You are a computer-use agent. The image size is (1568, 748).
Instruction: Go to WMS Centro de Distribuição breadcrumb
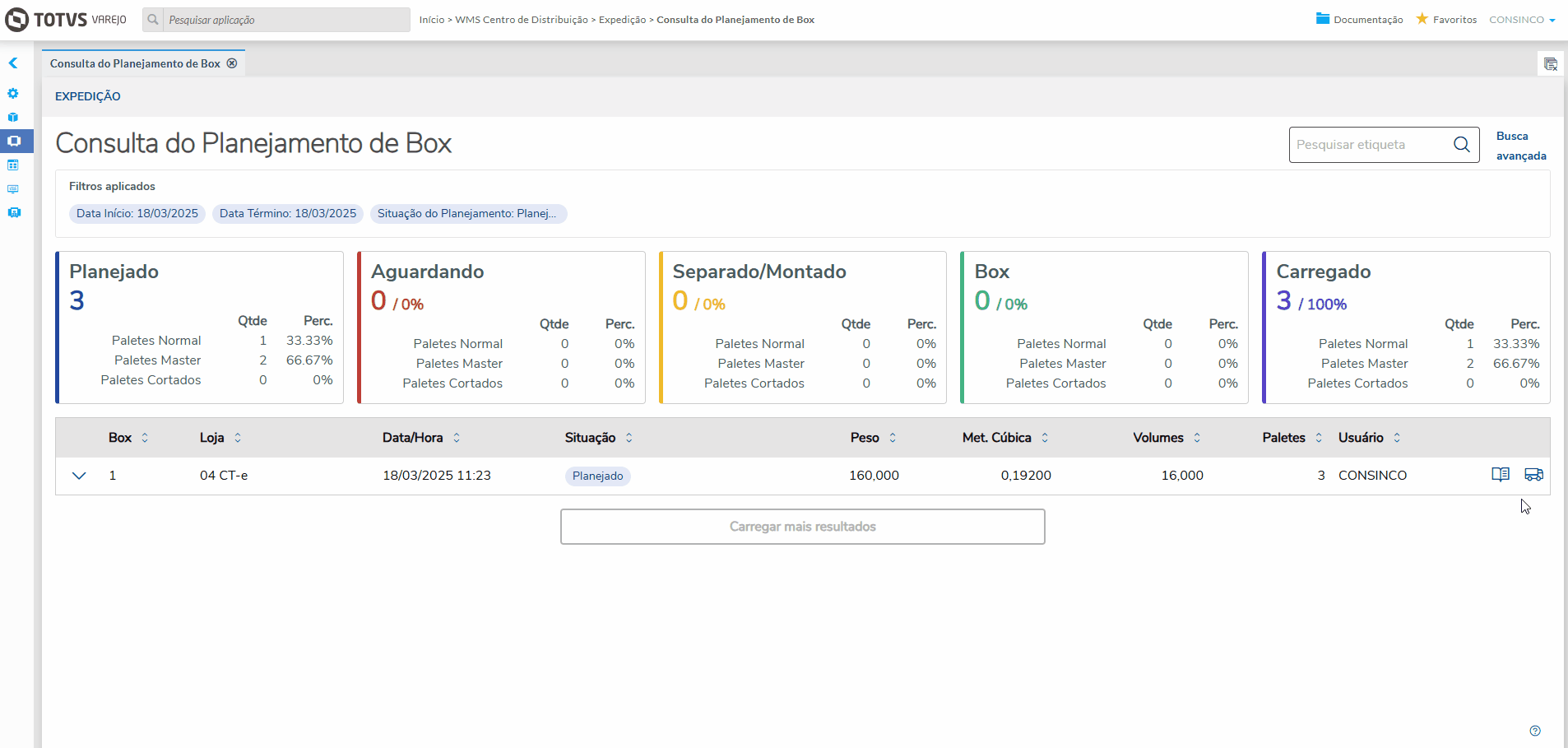tap(522, 20)
